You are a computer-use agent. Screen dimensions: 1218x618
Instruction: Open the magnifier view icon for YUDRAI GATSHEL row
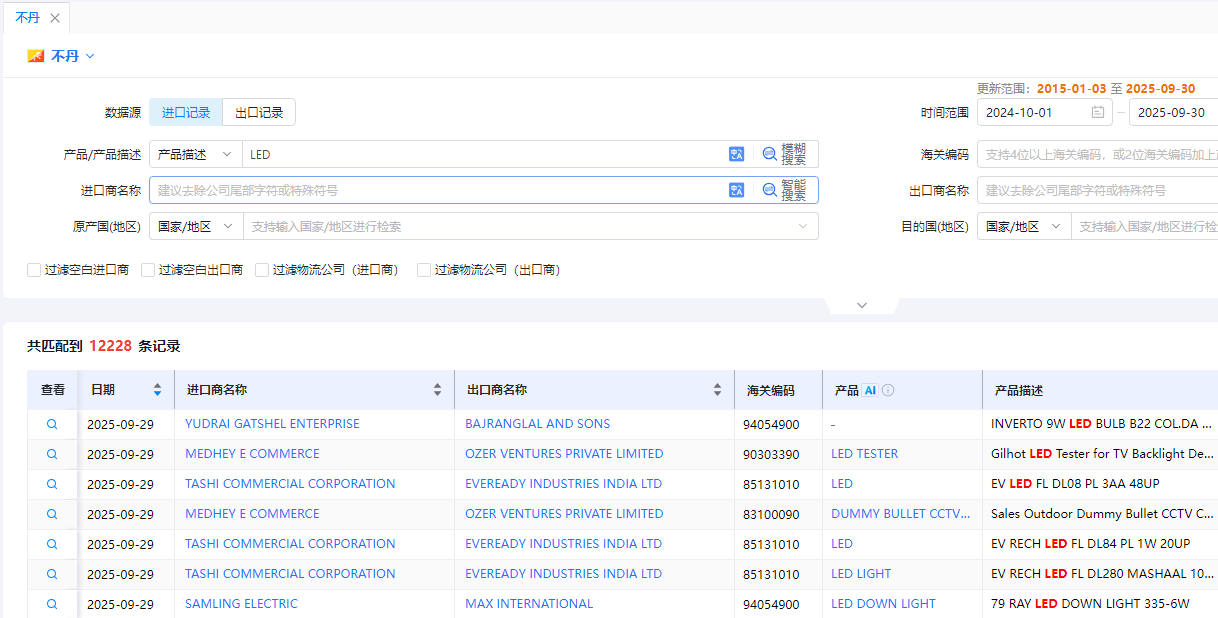pyautogui.click(x=52, y=423)
